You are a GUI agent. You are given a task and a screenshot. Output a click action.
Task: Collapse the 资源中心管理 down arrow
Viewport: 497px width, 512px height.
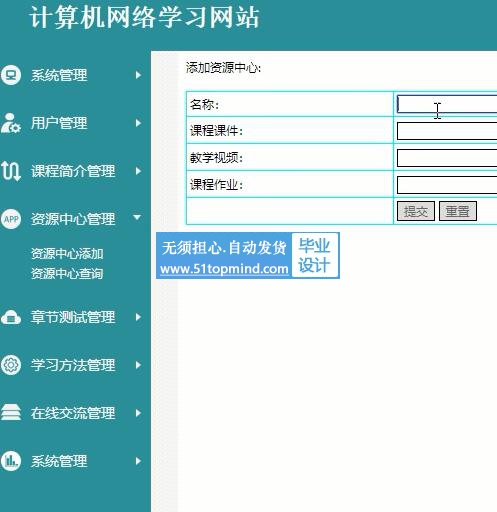pyautogui.click(x=137, y=218)
